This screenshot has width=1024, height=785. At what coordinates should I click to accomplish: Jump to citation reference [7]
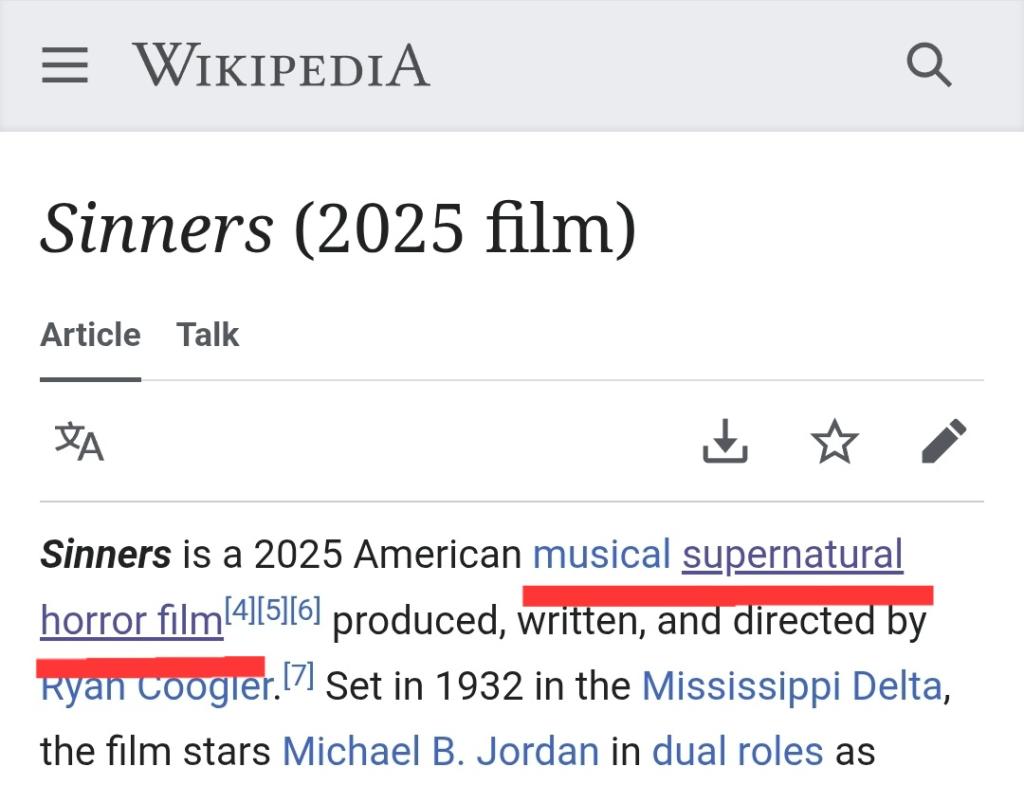pyautogui.click(x=299, y=674)
